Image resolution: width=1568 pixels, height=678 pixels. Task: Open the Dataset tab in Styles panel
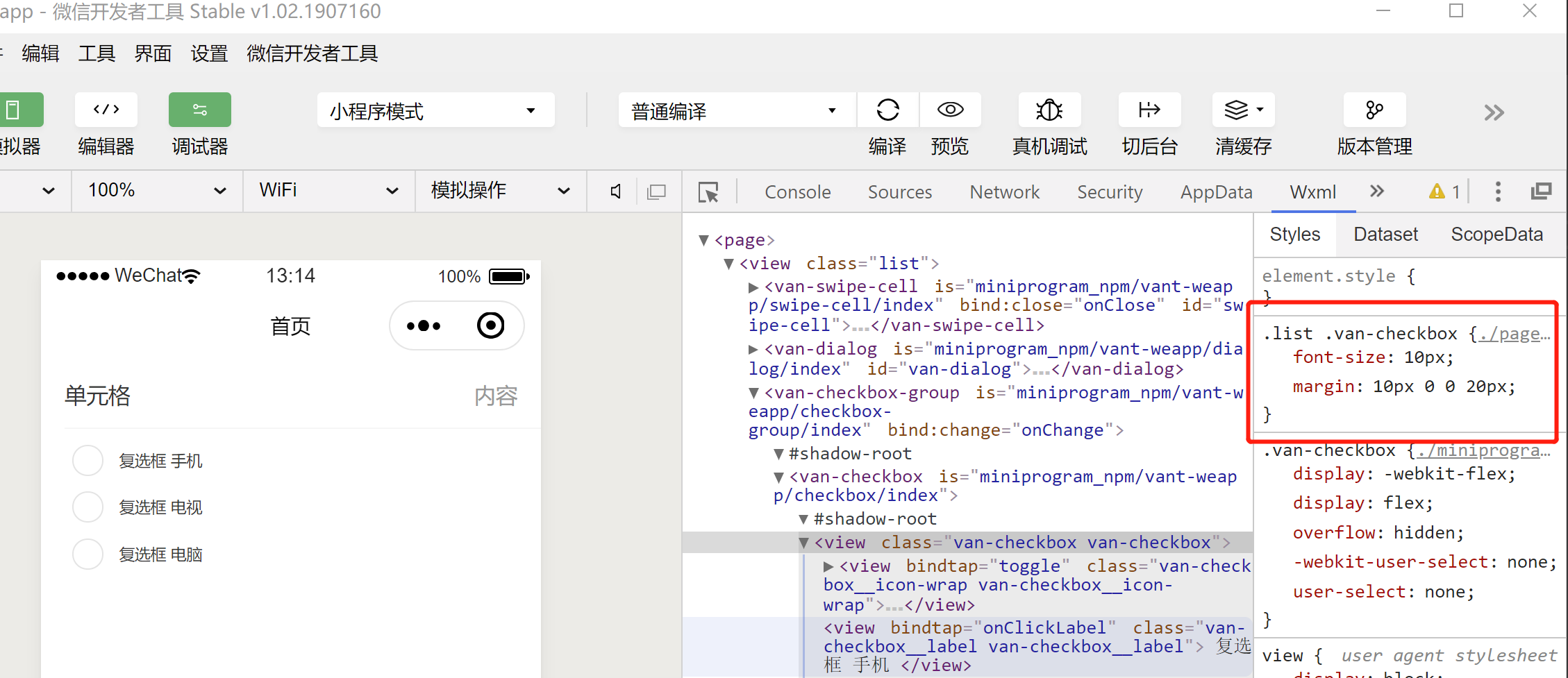pos(1385,234)
